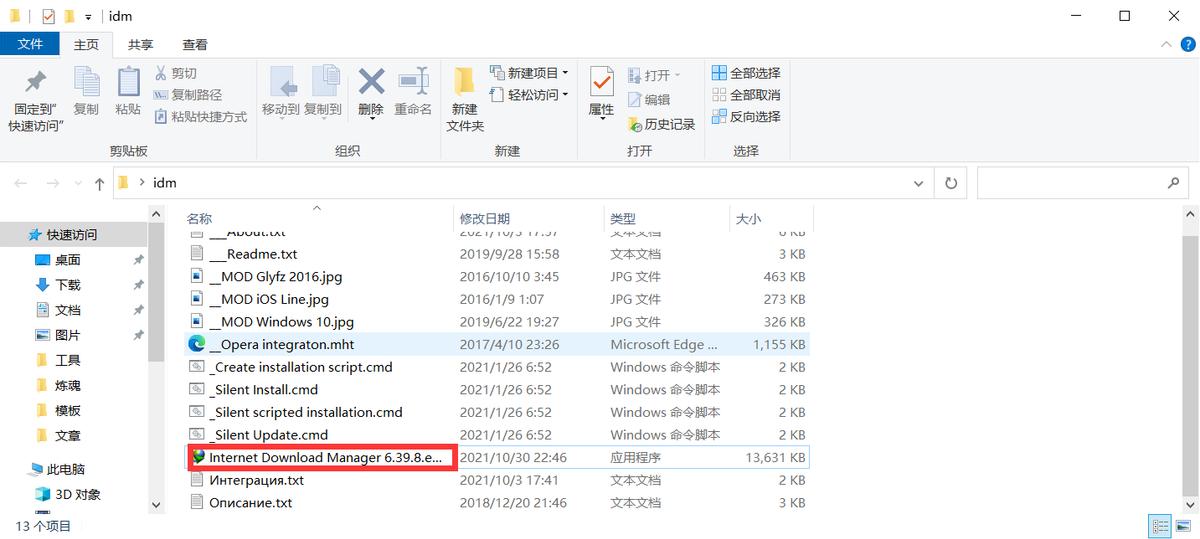This screenshot has width=1200, height=539.
Task: Click the 编辑 edit command
Action: coord(649,100)
